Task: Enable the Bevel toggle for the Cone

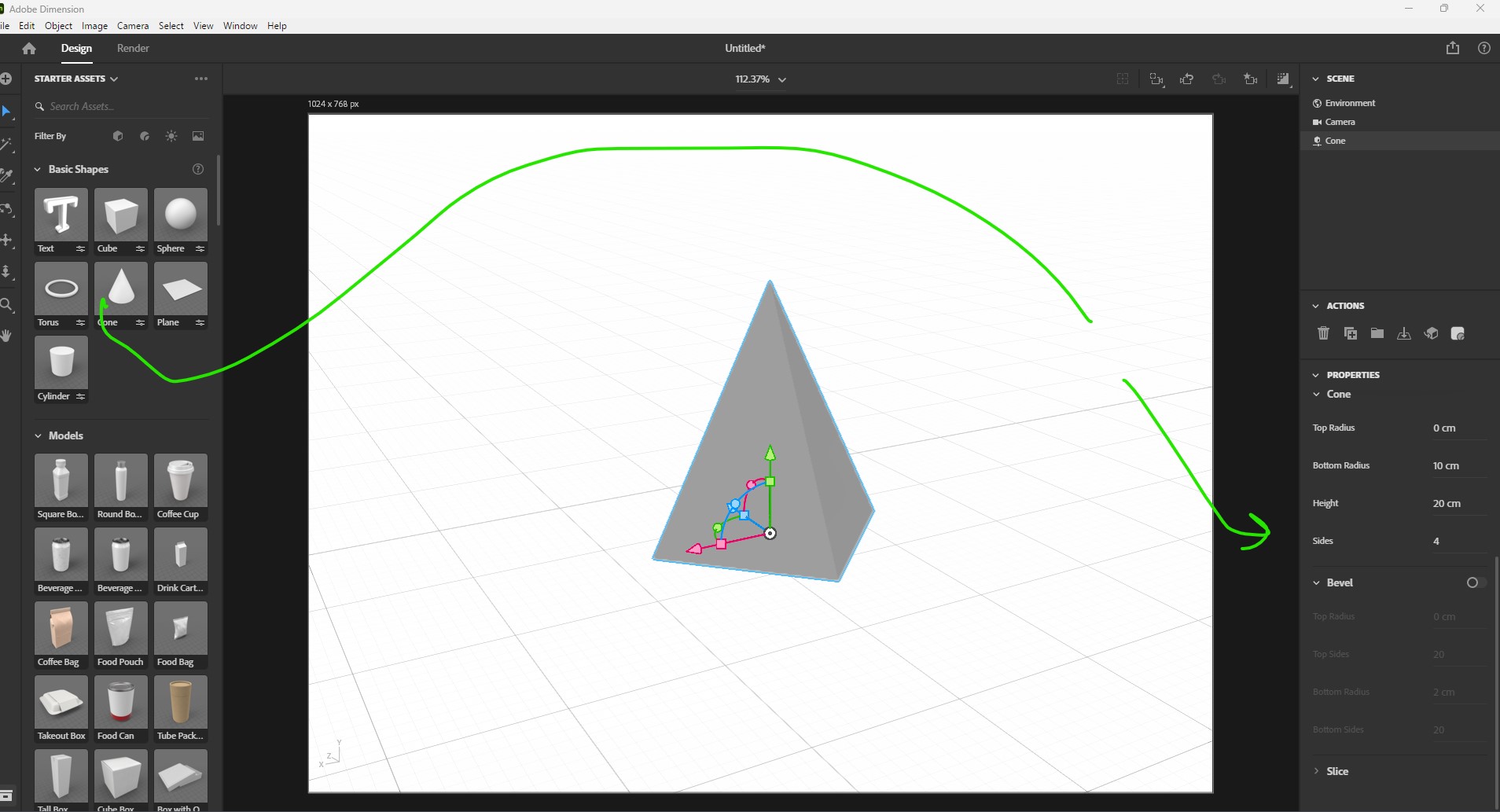Action: tap(1473, 582)
